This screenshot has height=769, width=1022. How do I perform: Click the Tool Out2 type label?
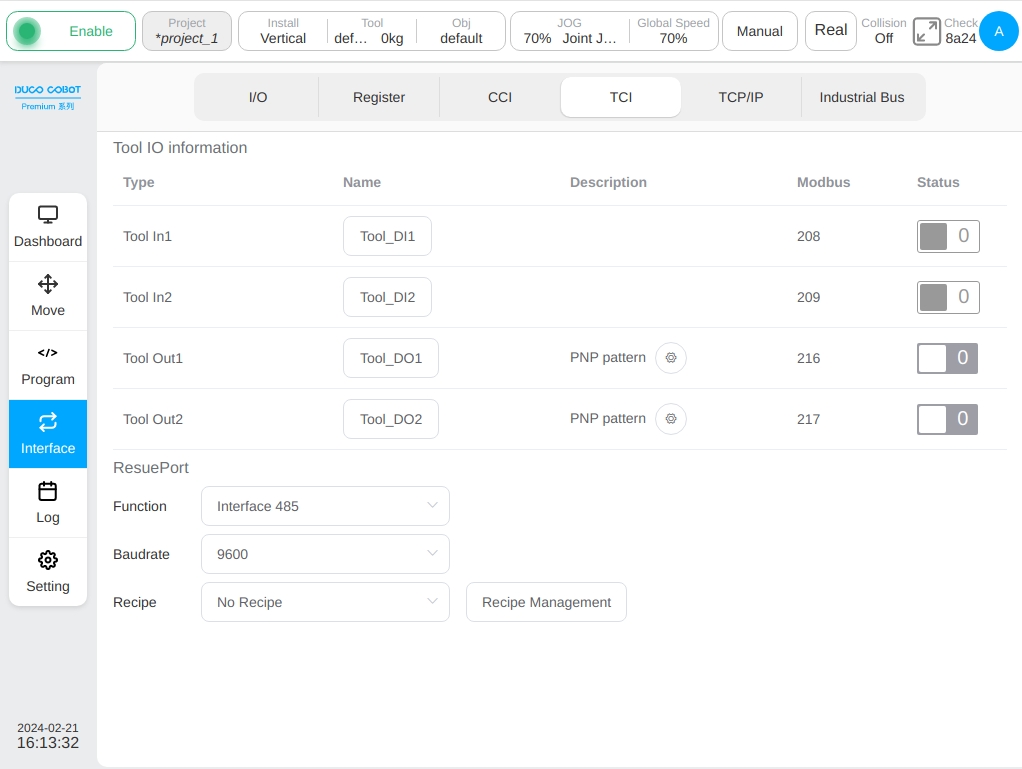[153, 419]
